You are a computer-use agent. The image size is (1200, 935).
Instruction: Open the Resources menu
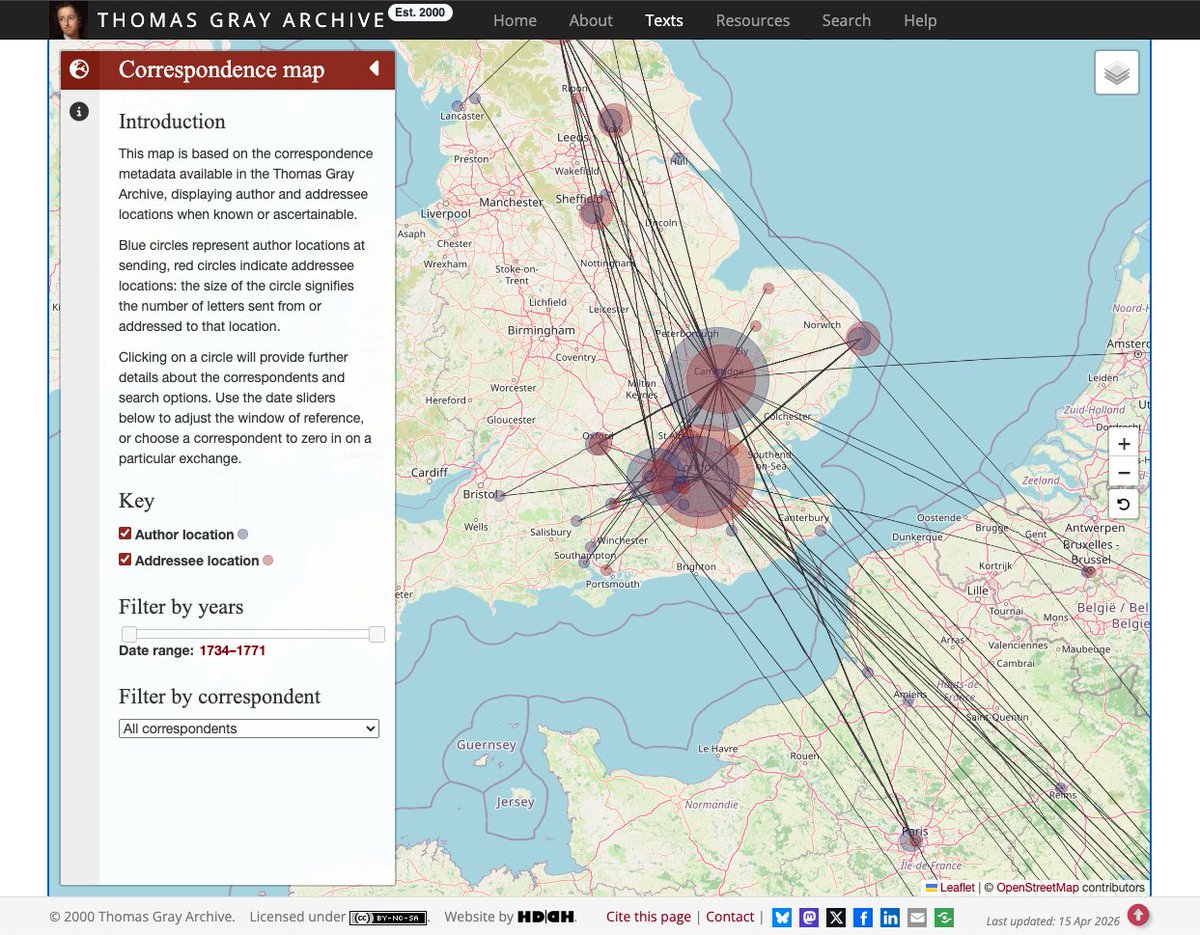[x=753, y=20]
